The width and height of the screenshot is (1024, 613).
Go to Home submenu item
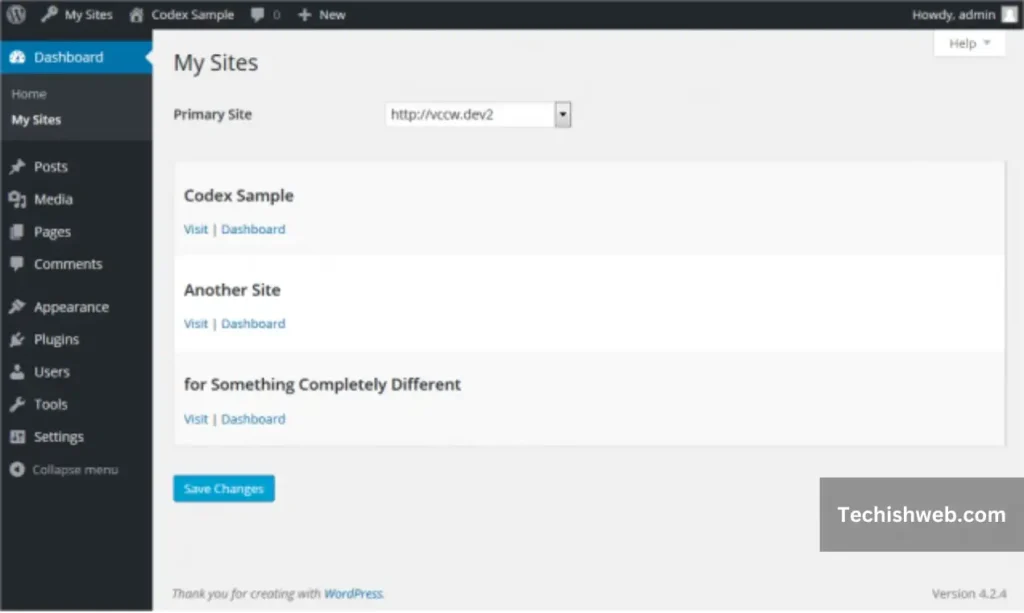[x=29, y=94]
